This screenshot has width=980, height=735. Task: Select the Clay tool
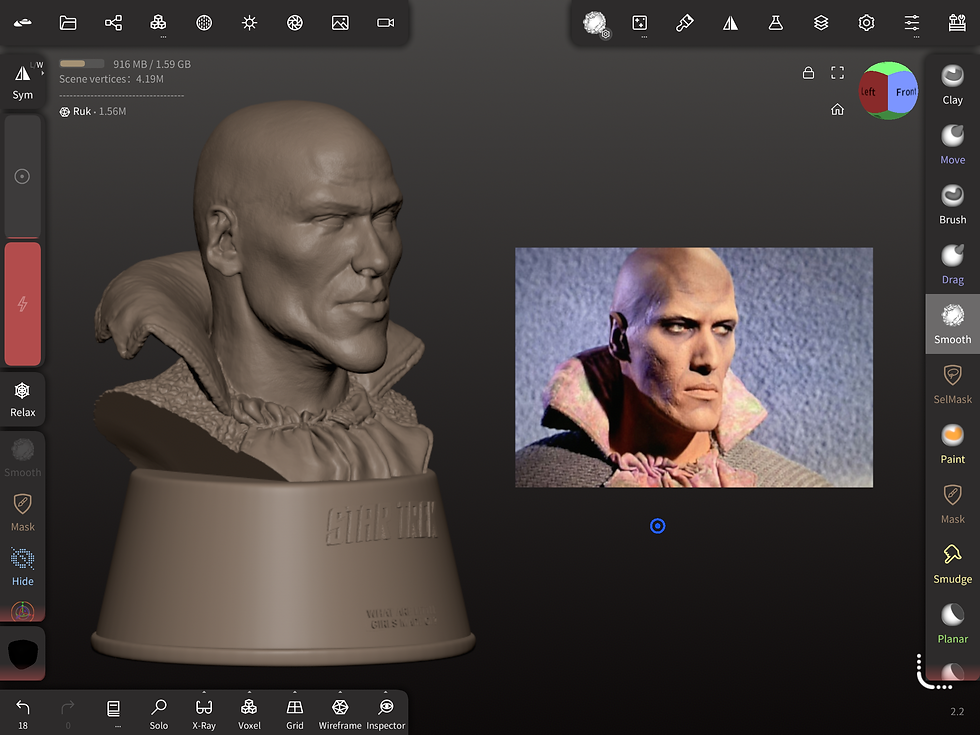pyautogui.click(x=952, y=85)
